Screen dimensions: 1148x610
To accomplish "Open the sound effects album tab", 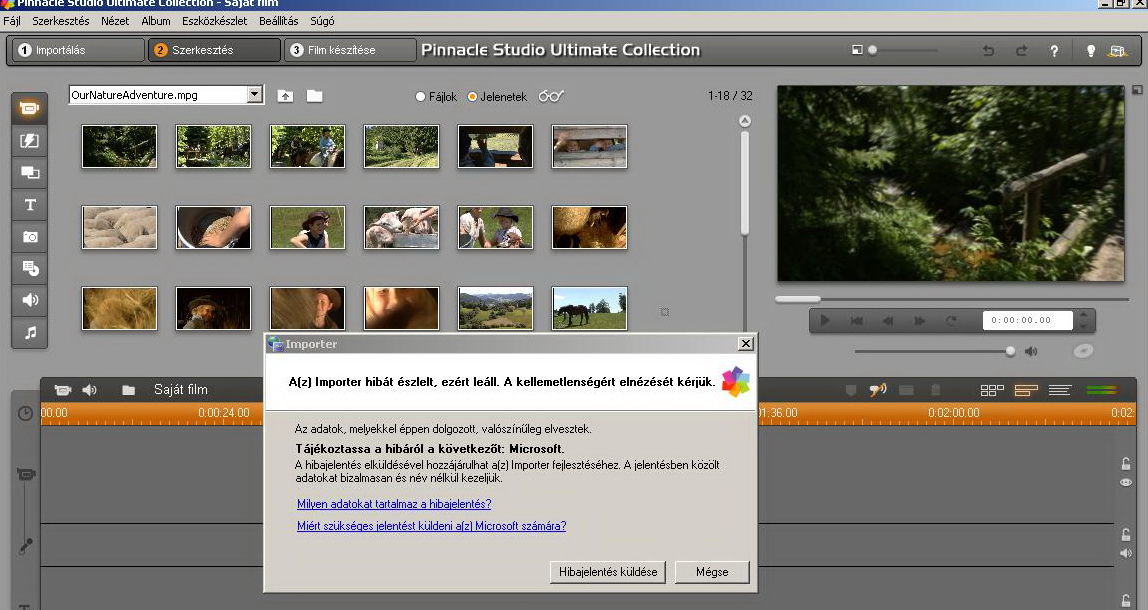I will coord(29,300).
